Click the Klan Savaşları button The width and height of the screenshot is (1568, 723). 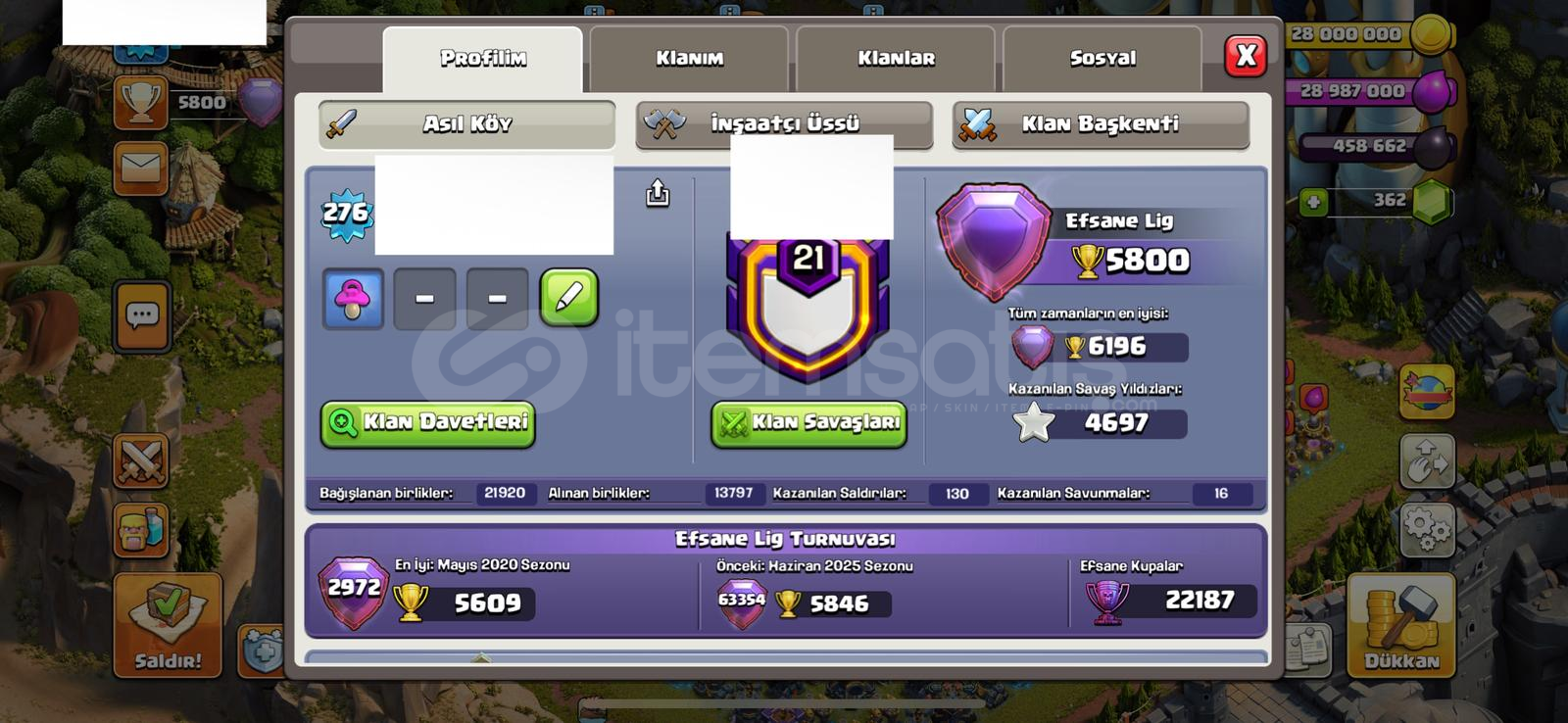pos(808,423)
